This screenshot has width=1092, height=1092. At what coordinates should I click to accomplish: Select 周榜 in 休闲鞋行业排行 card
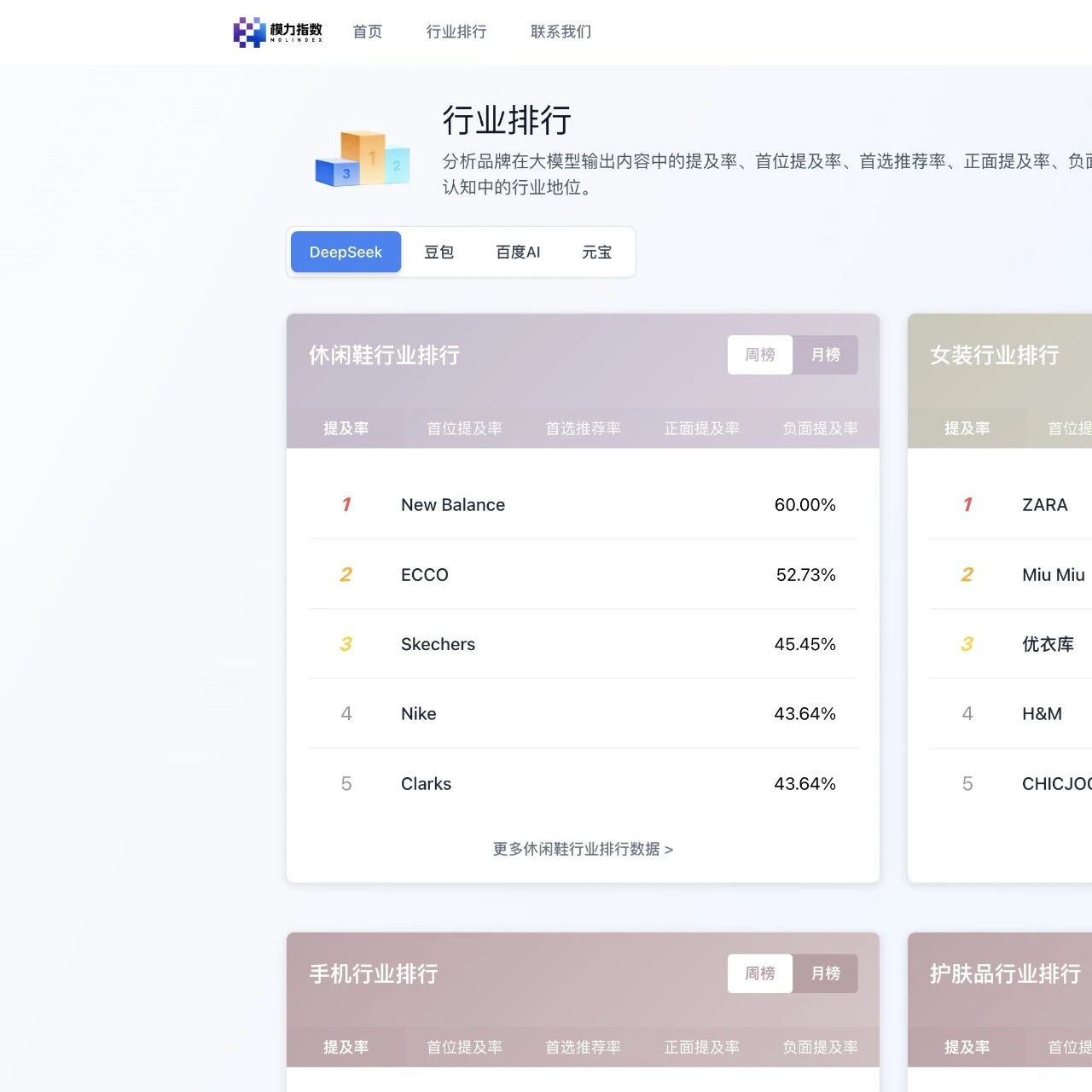pos(760,354)
